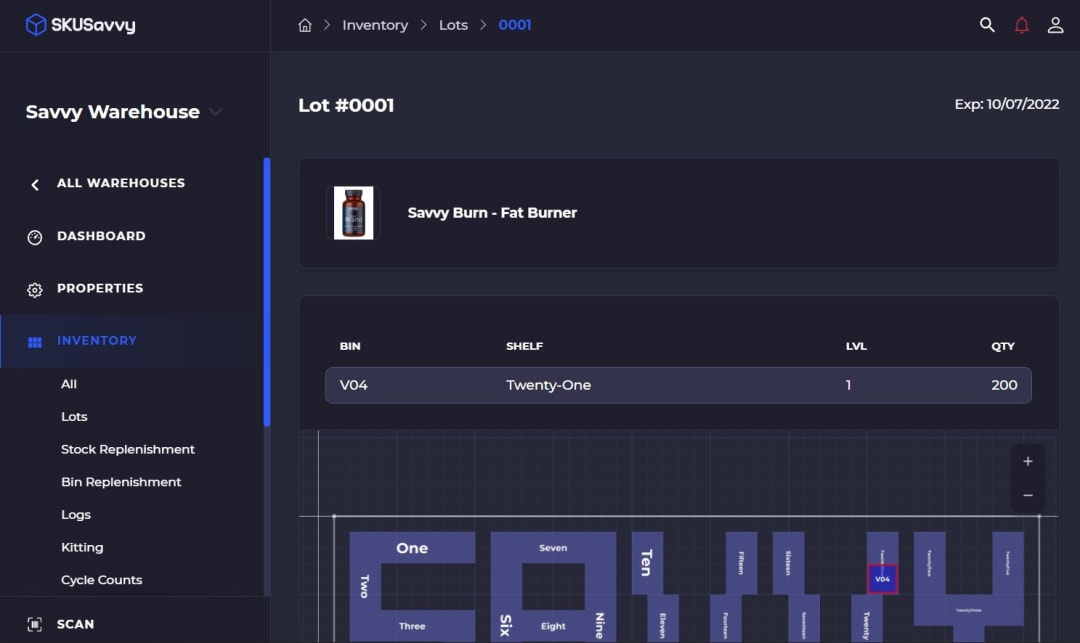1080x643 pixels.
Task: Click the Exp: 10/07/2022 date
Action: point(1006,104)
